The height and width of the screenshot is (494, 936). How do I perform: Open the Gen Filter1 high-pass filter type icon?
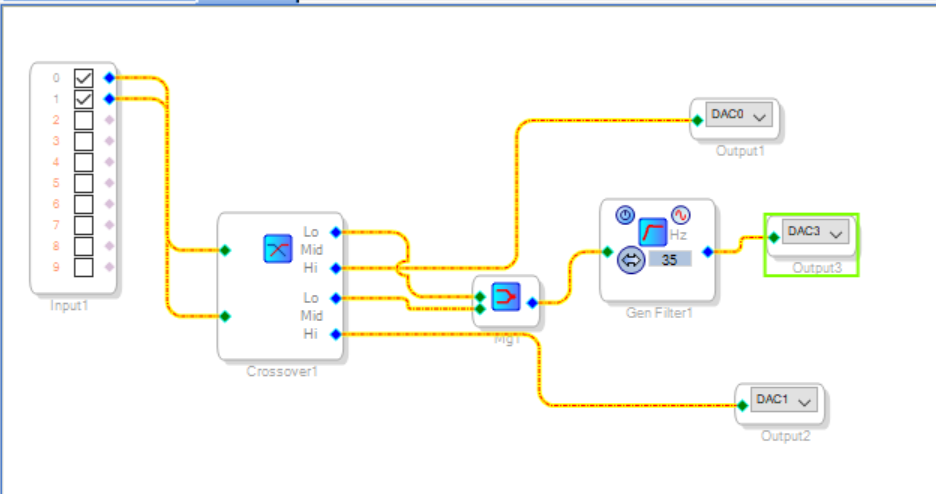pos(652,232)
